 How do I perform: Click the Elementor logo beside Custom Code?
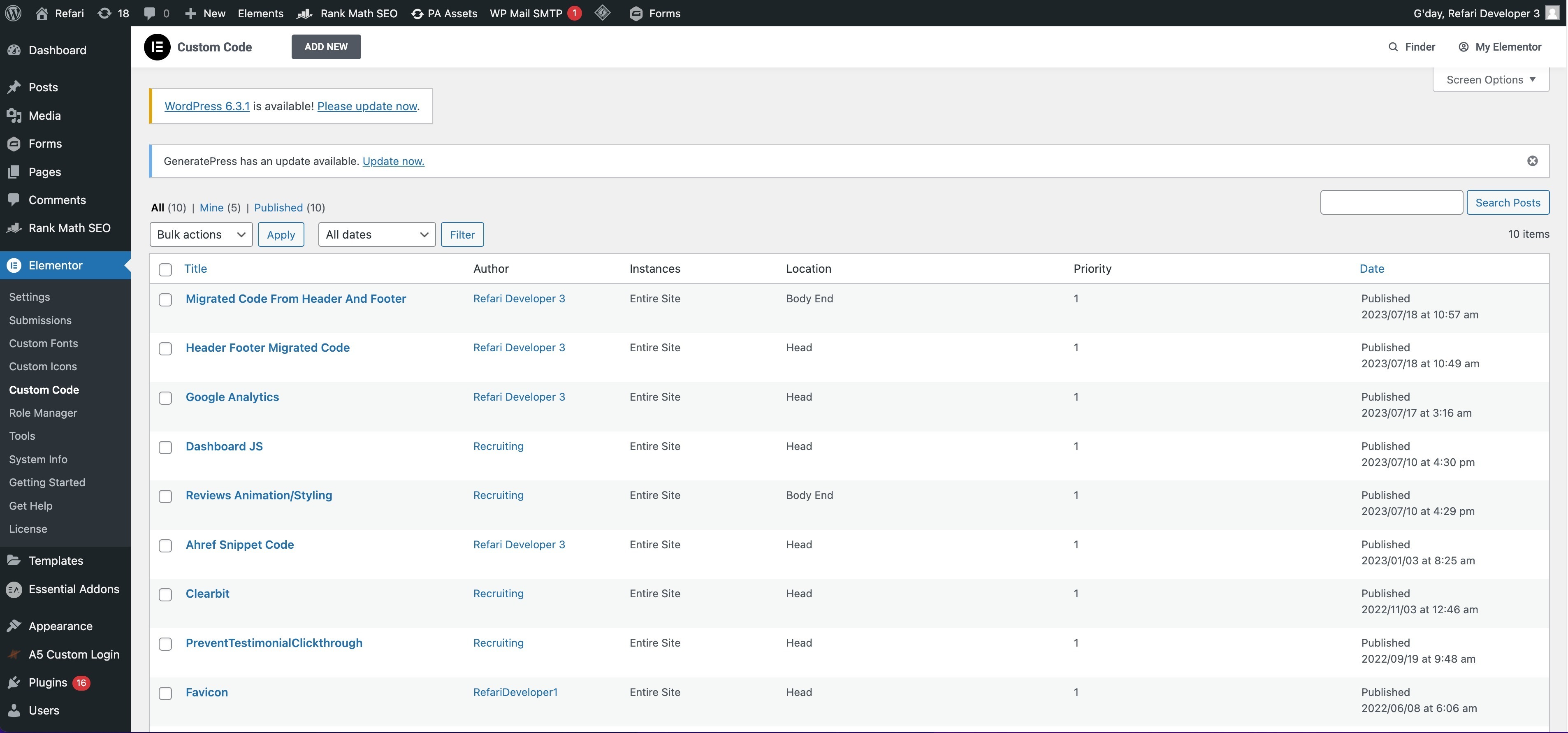(157, 47)
